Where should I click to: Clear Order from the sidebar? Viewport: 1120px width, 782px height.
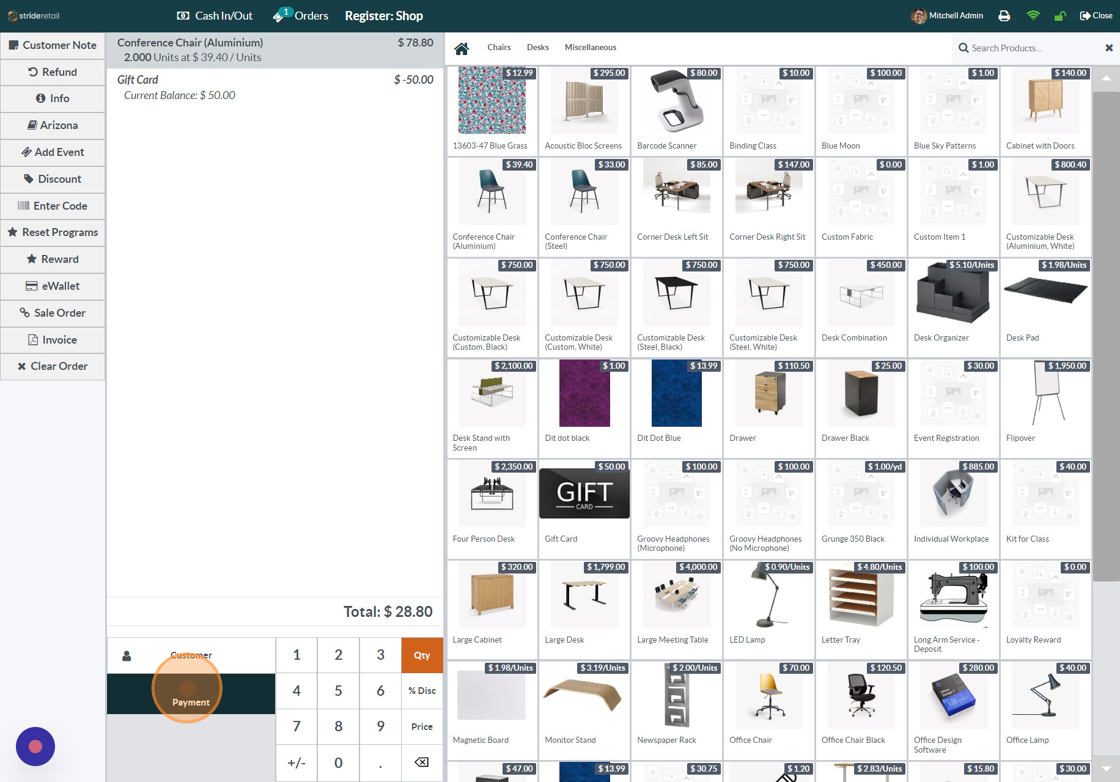click(52, 366)
